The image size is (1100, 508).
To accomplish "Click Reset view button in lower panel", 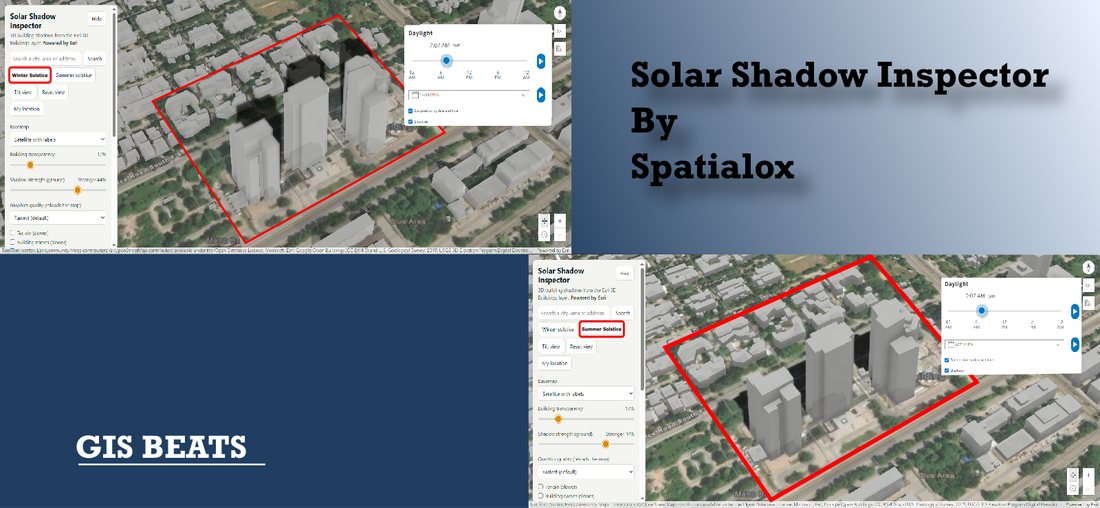I will tap(582, 347).
